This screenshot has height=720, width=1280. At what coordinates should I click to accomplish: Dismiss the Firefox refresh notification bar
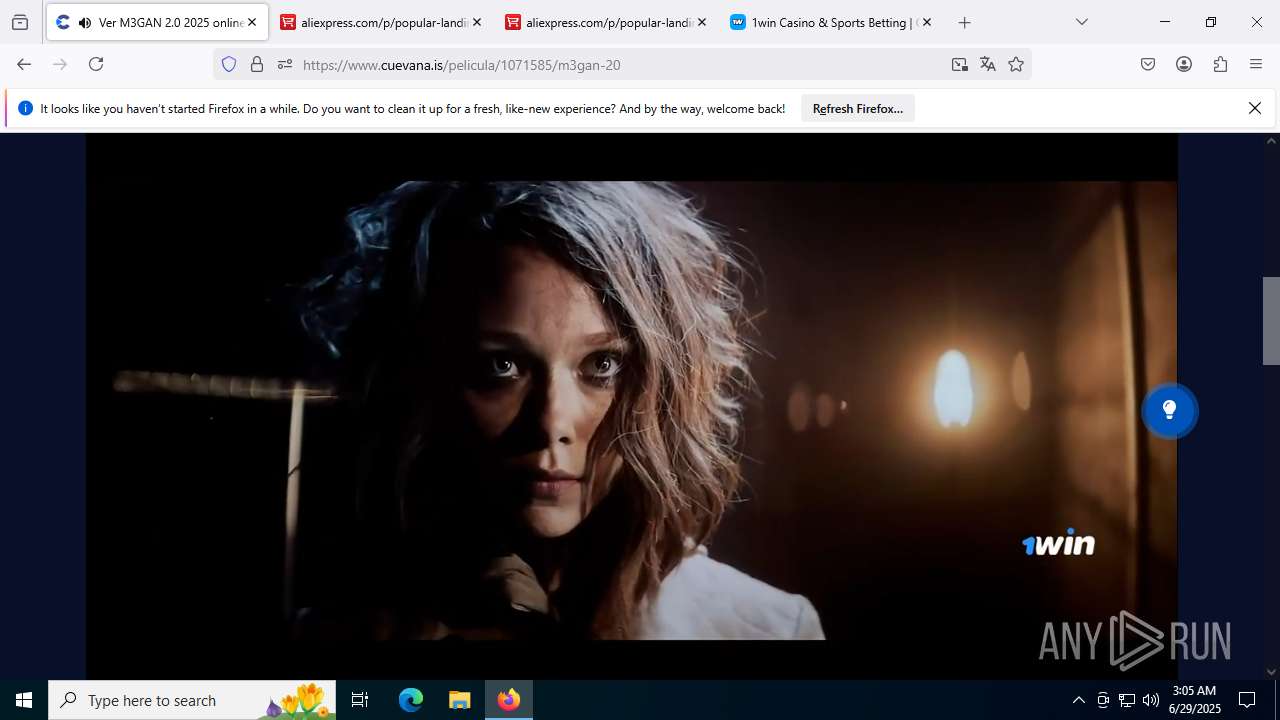coord(1255,108)
